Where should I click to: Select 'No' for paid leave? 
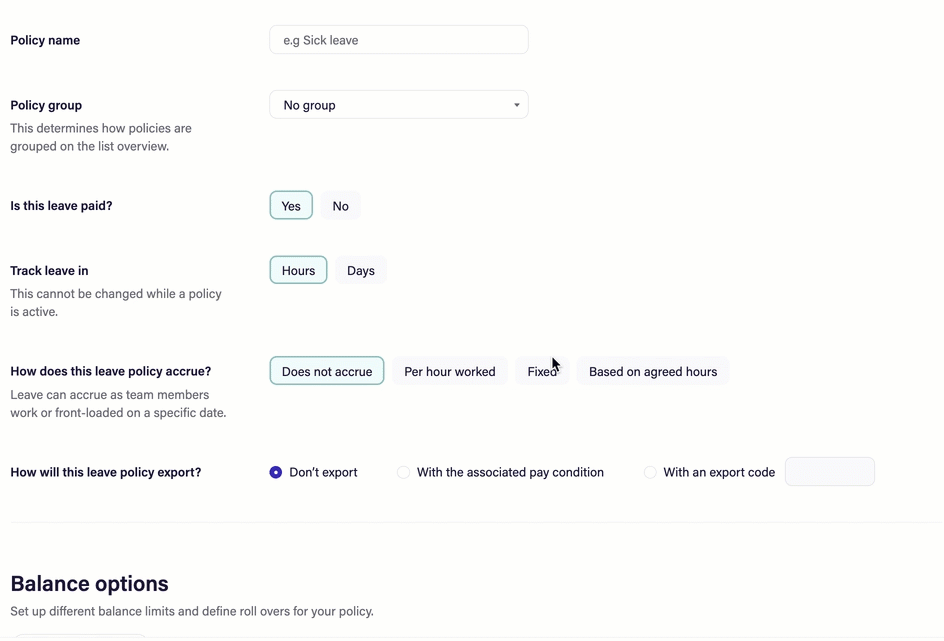[x=340, y=206]
